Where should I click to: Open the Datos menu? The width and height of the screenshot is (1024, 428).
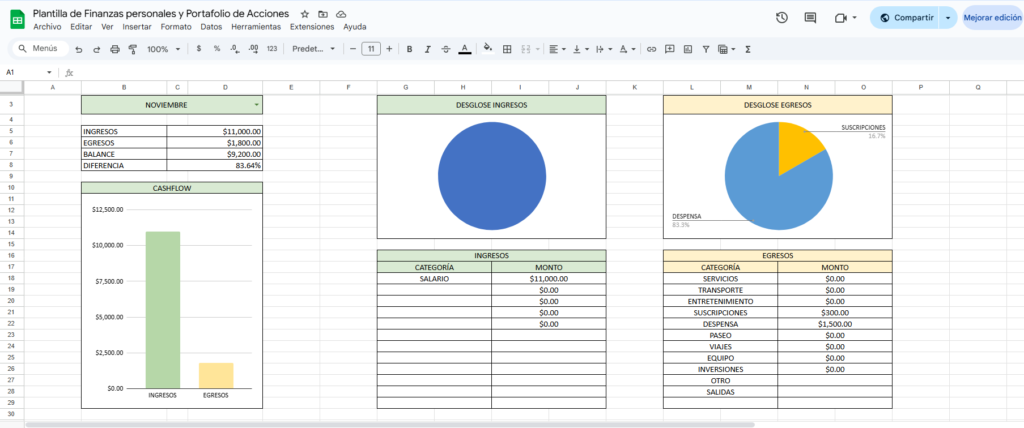click(x=211, y=27)
